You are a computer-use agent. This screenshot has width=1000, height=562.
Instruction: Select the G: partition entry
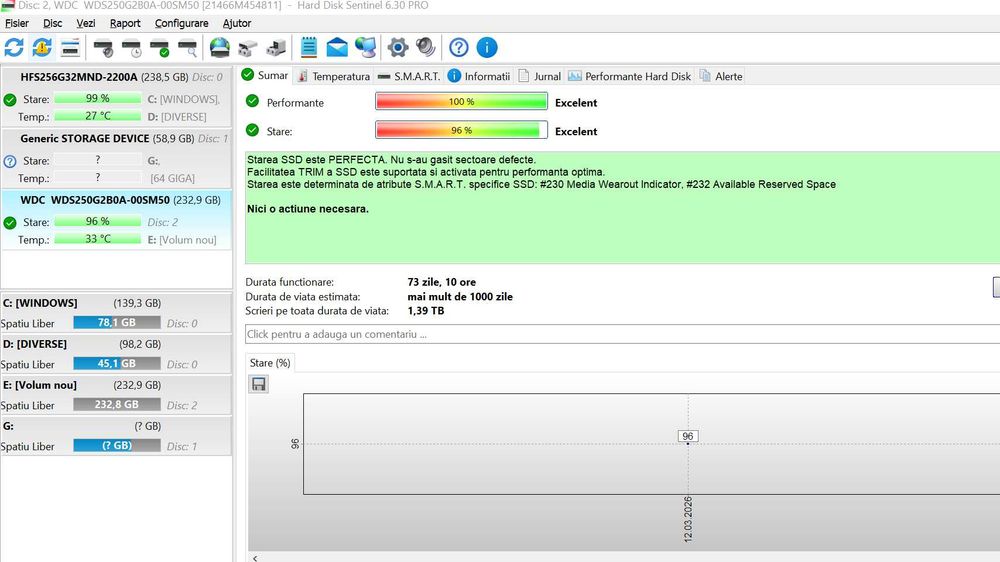[116, 436]
